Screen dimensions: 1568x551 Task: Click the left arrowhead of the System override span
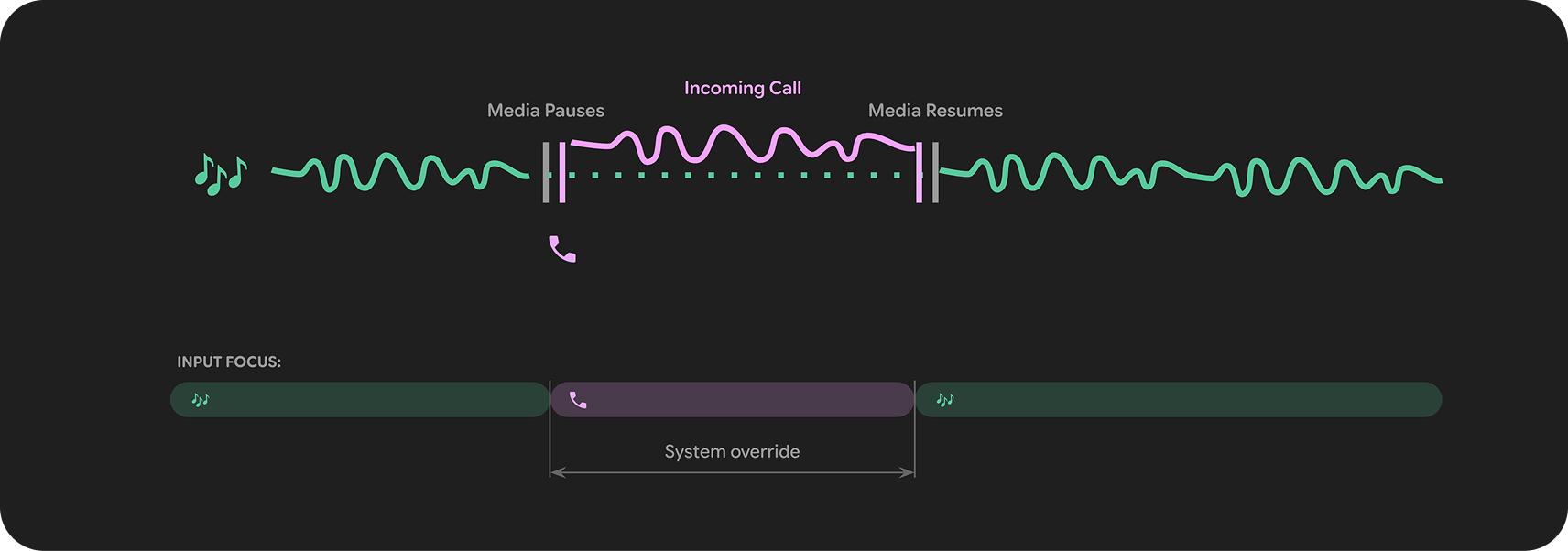coord(556,472)
